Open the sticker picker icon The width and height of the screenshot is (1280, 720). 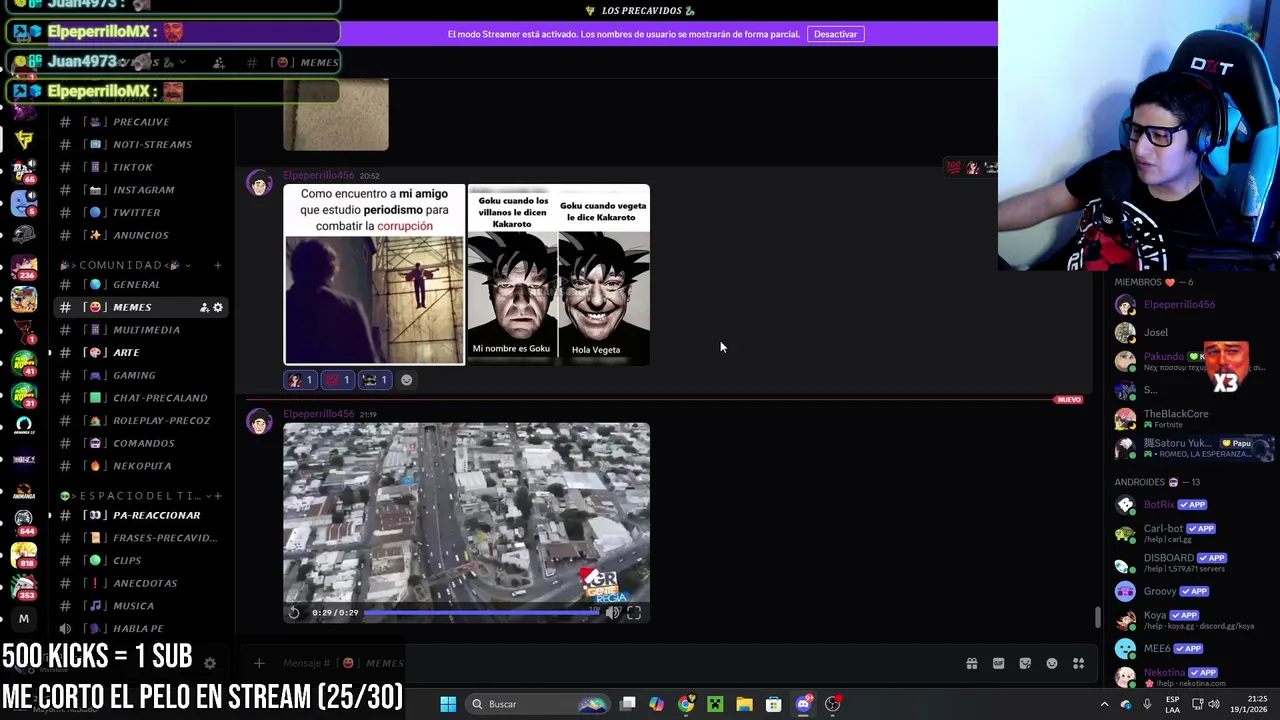tap(1025, 663)
